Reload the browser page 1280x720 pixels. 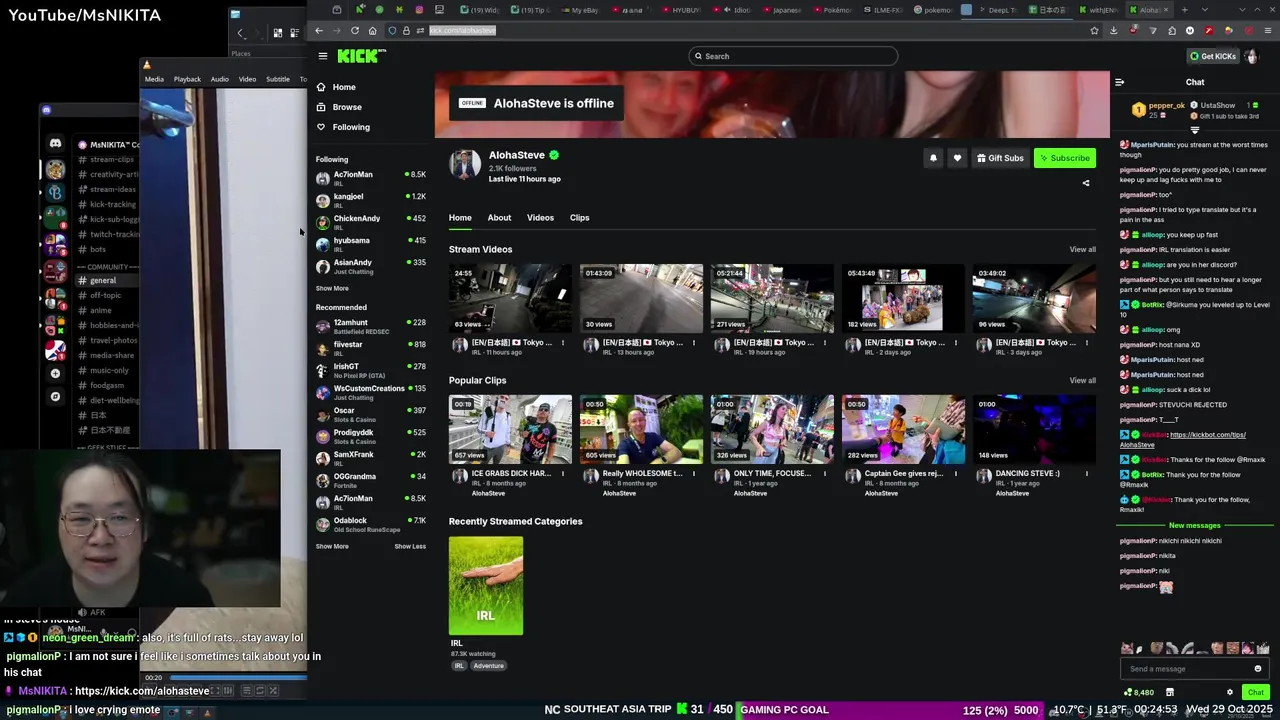354,30
